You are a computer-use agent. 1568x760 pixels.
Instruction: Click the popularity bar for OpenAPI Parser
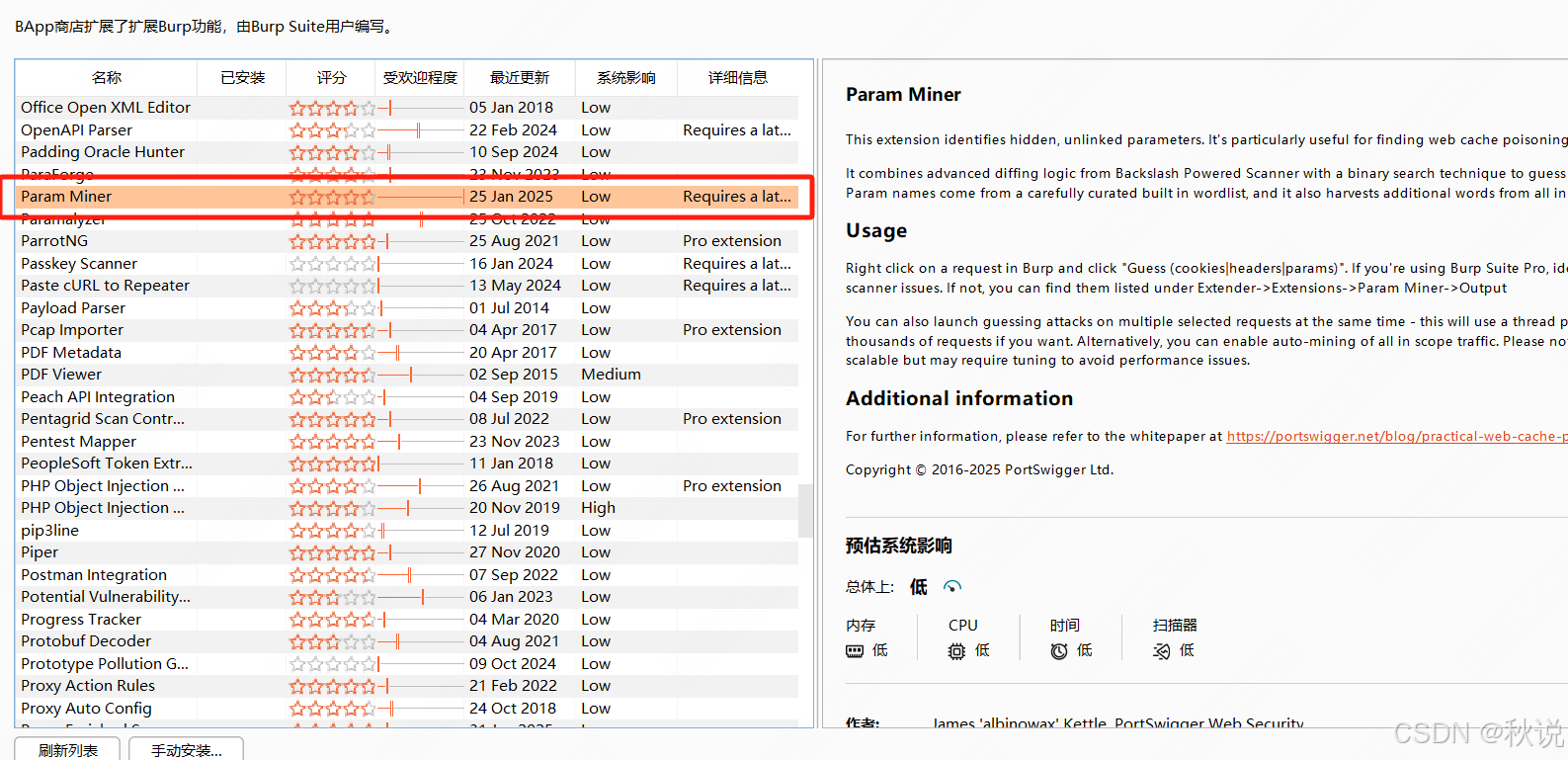click(x=420, y=130)
